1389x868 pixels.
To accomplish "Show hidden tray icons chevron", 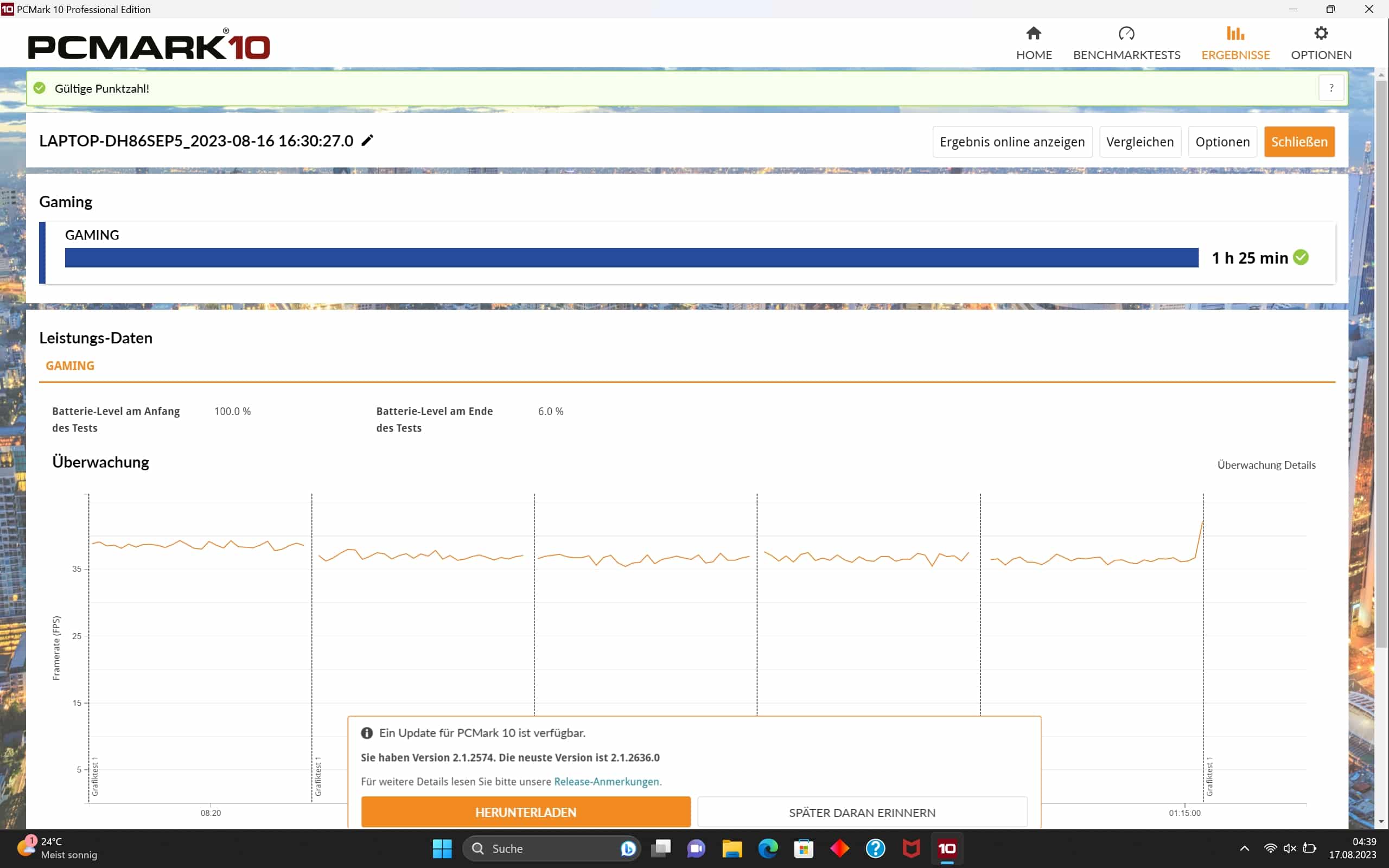I will 1244,848.
